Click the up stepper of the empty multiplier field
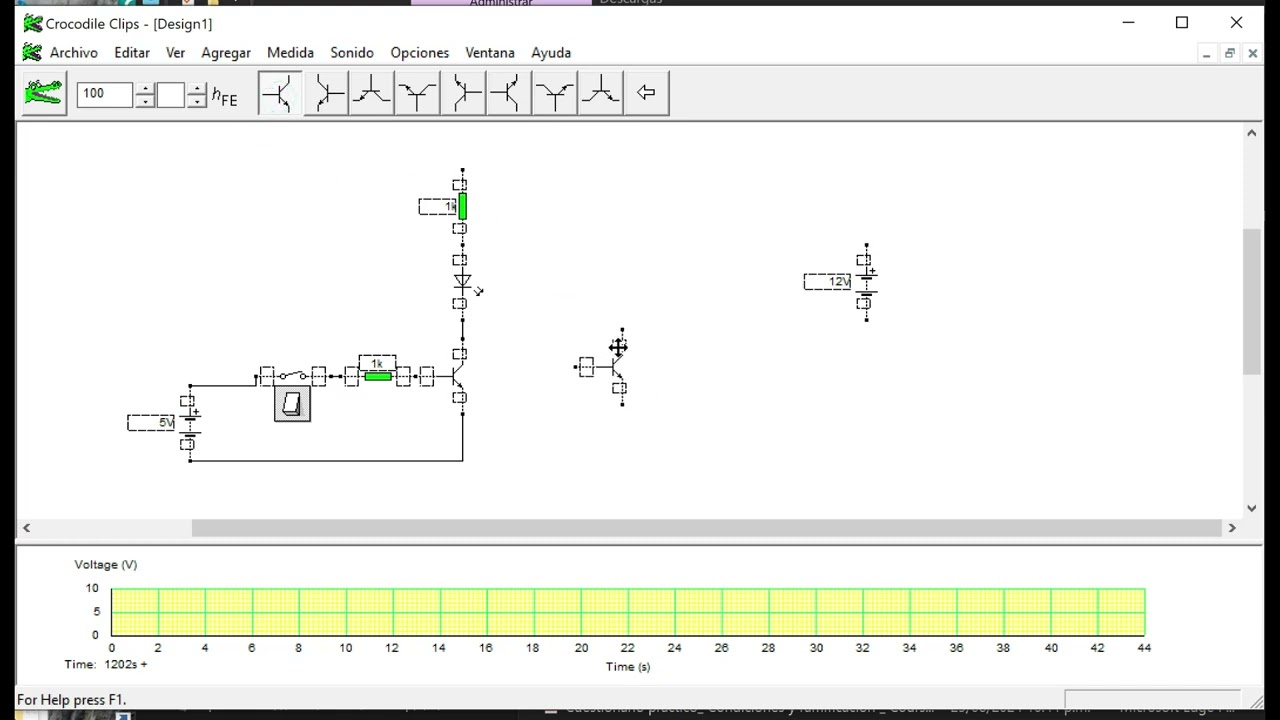This screenshot has width=1280, height=720. [x=197, y=88]
